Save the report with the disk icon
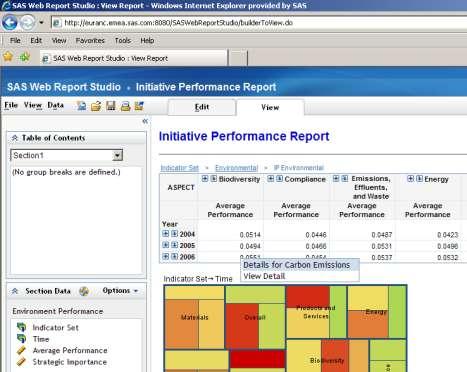Viewport: 467px width, 372px height. coord(111,106)
